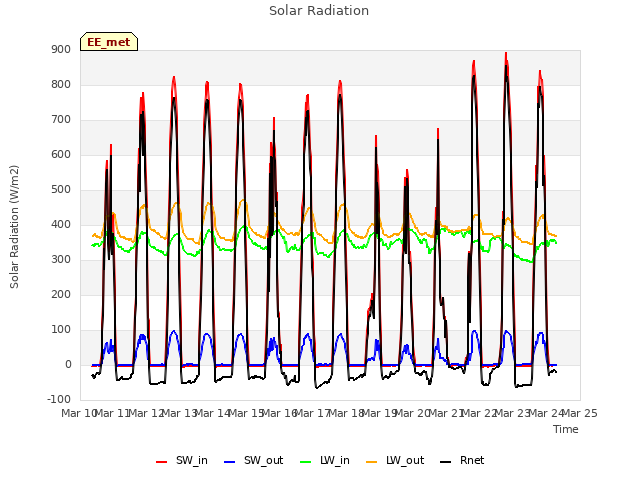Click the 700 y-axis tick label
Image resolution: width=640 pixels, height=480 pixels.
[61, 120]
